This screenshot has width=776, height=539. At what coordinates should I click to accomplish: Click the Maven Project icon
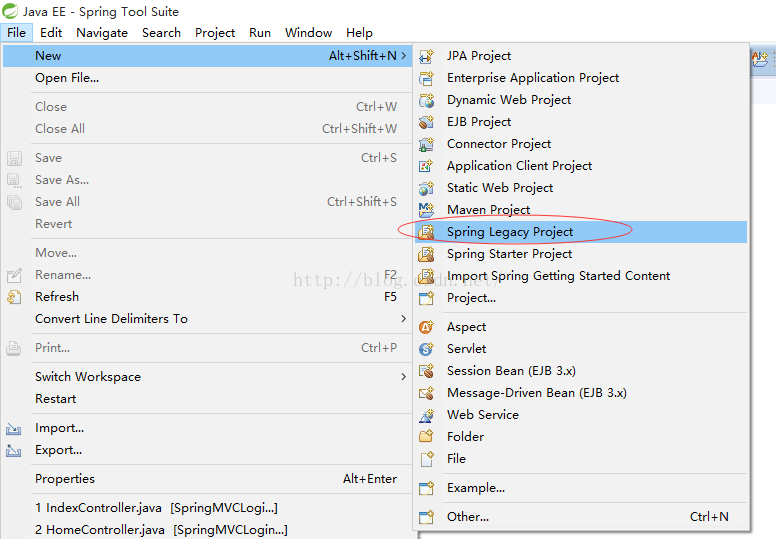point(426,210)
